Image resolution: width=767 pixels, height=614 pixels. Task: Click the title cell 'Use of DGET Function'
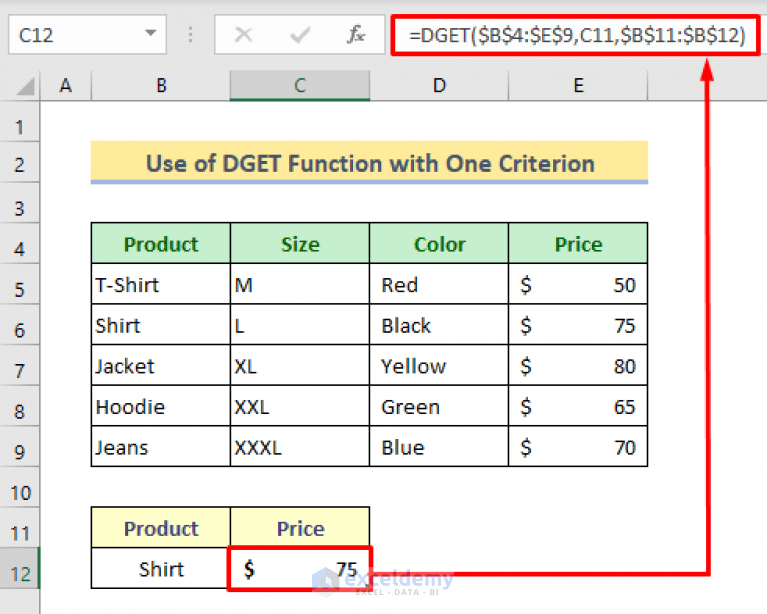(369, 163)
